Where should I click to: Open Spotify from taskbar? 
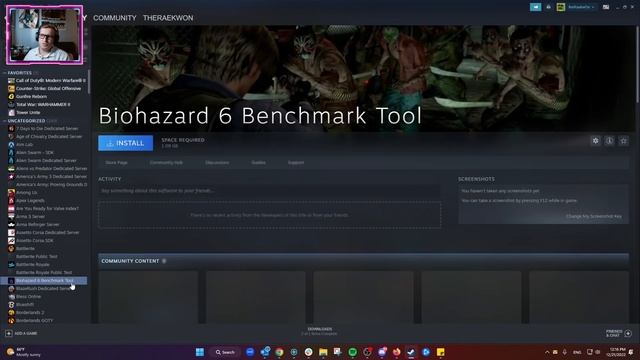click(x=353, y=352)
